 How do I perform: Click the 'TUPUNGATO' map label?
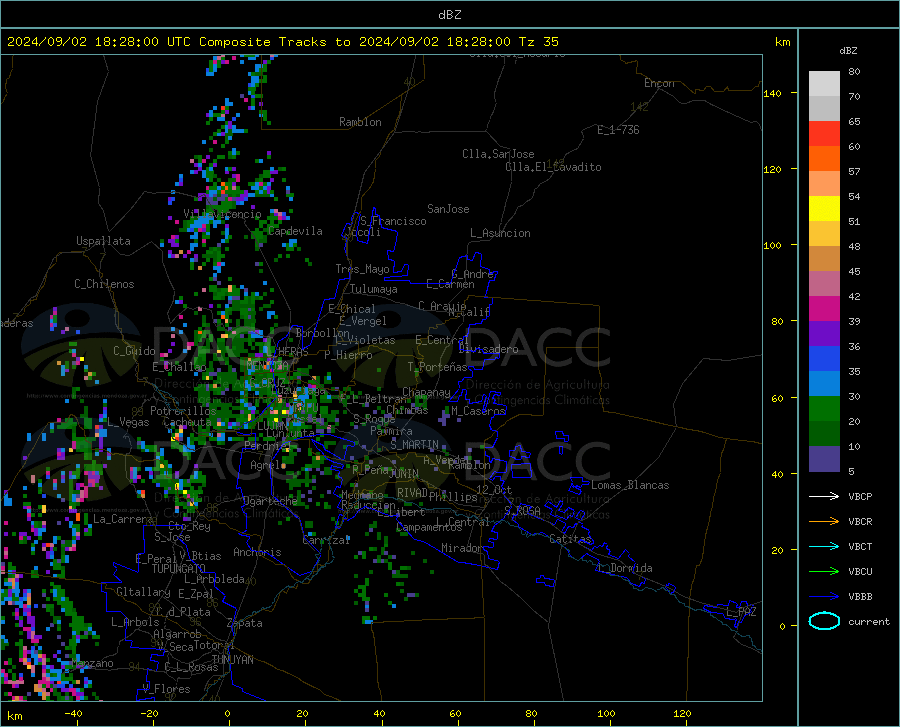pyautogui.click(x=179, y=569)
